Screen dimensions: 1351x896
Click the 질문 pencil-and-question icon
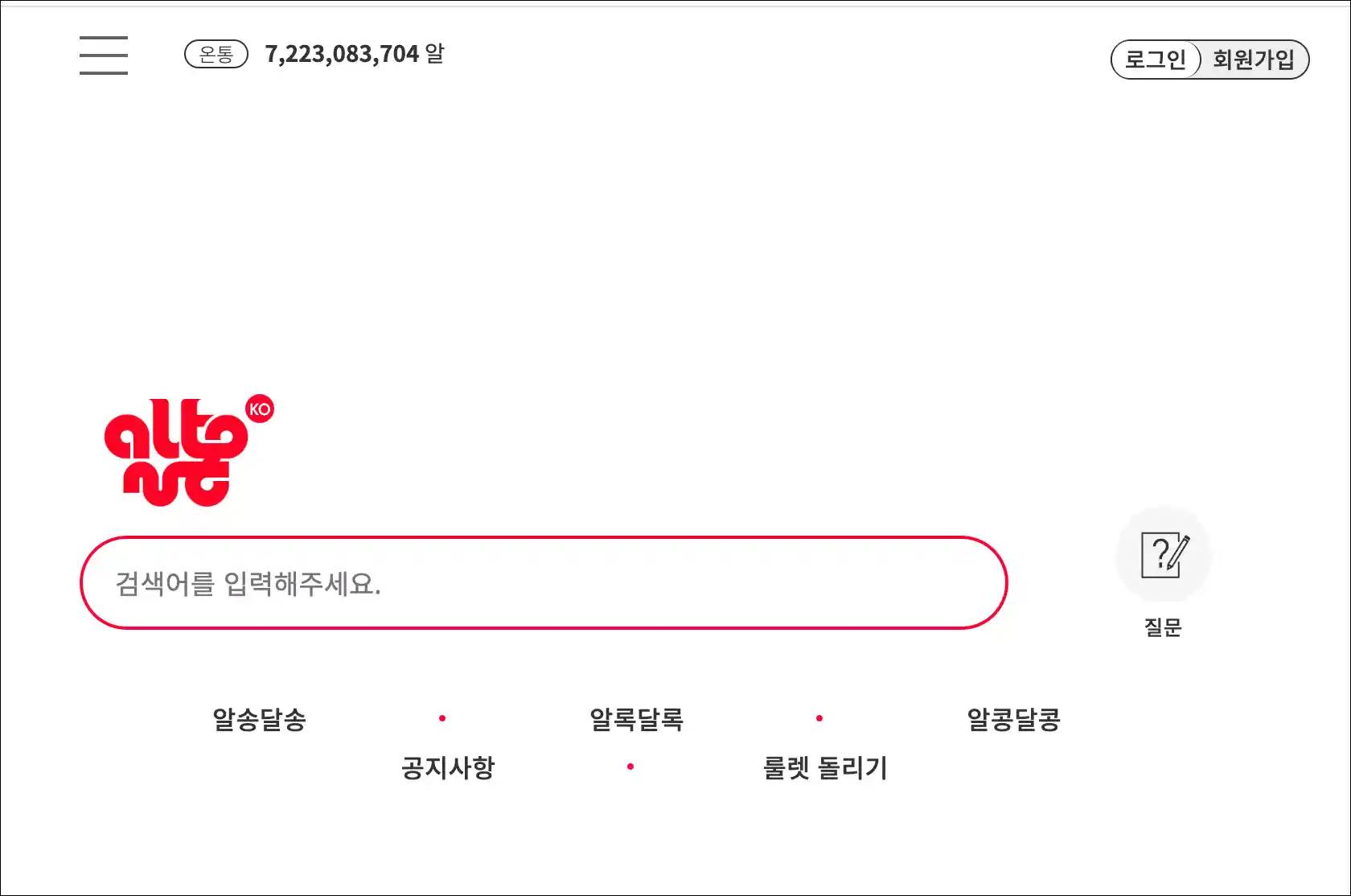pyautogui.click(x=1164, y=555)
